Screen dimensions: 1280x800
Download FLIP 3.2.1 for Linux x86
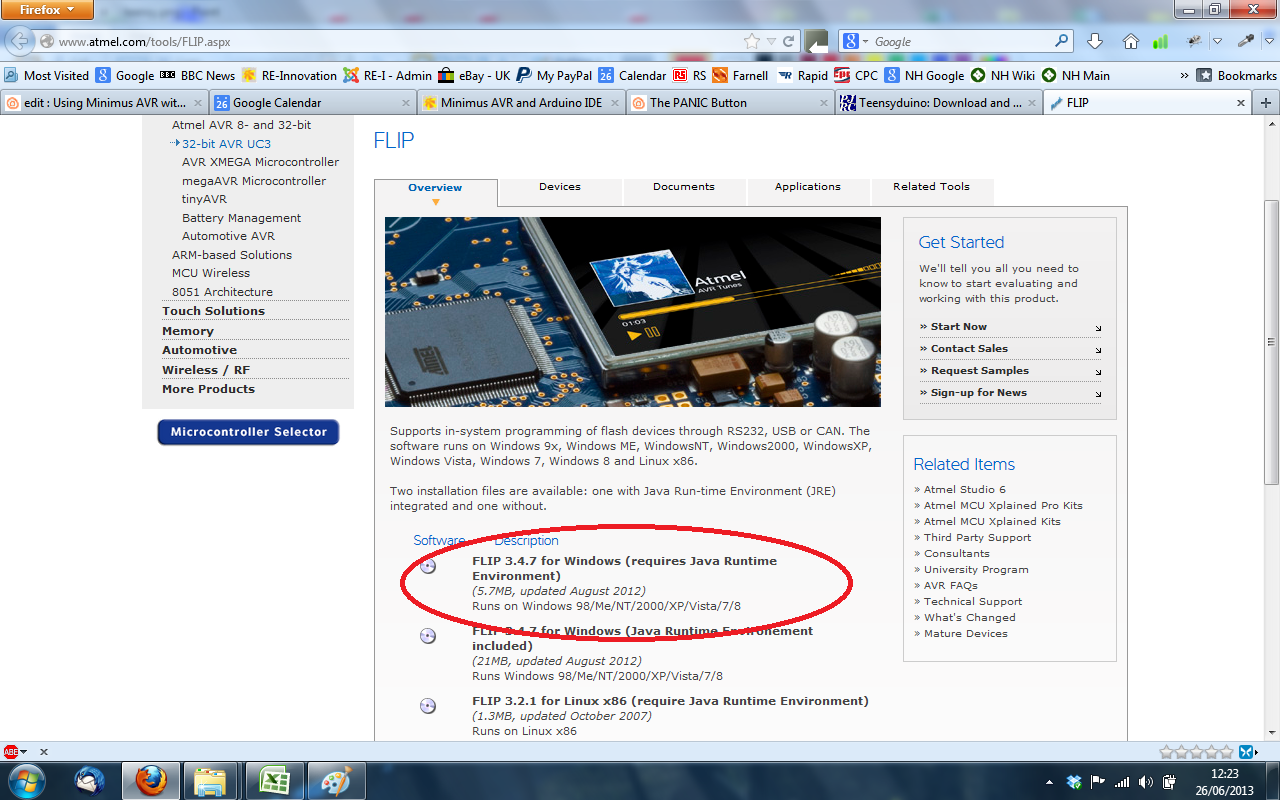click(670, 701)
